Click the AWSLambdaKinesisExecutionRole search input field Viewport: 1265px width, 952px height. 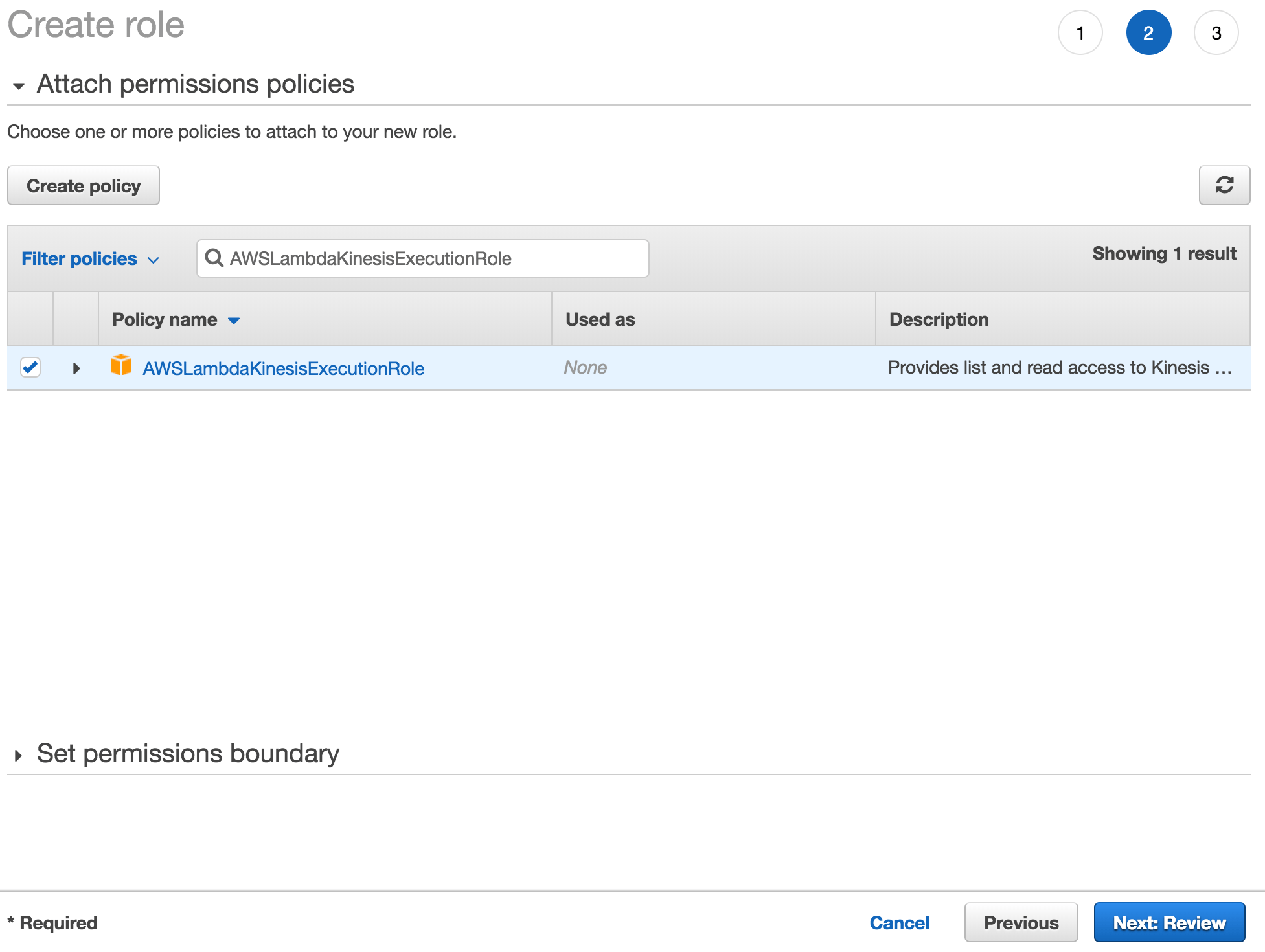423,257
